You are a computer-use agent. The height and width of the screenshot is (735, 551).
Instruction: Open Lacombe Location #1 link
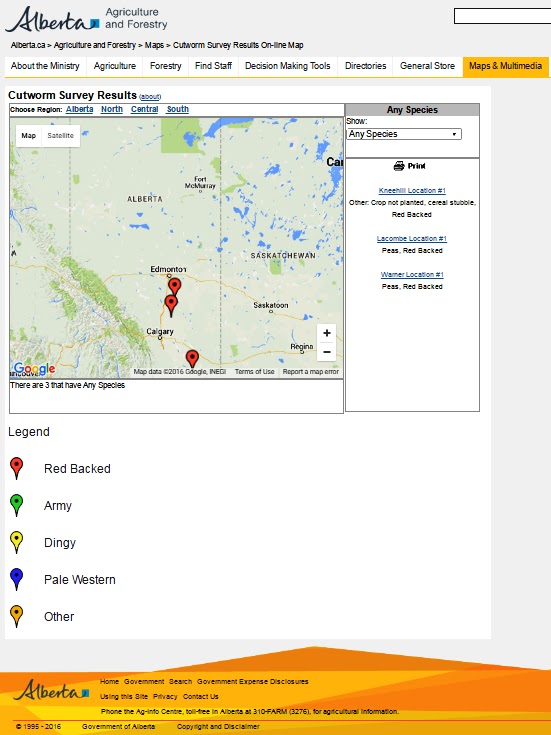412,239
